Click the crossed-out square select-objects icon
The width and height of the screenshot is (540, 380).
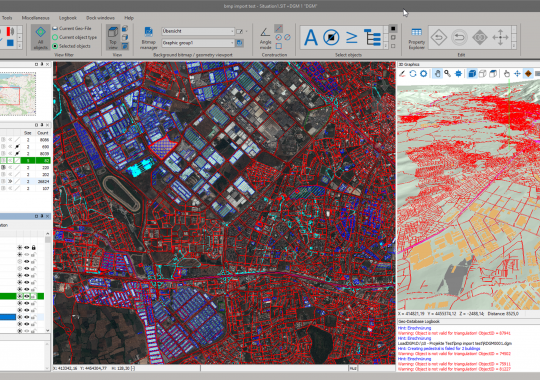[331, 37]
